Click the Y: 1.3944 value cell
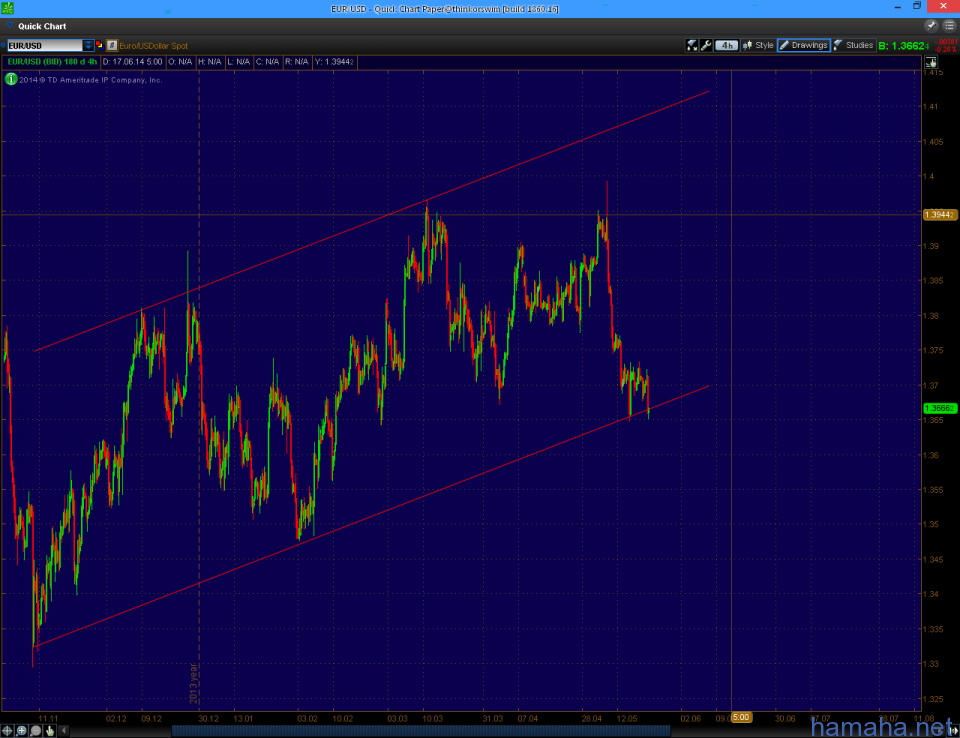 click(x=334, y=62)
